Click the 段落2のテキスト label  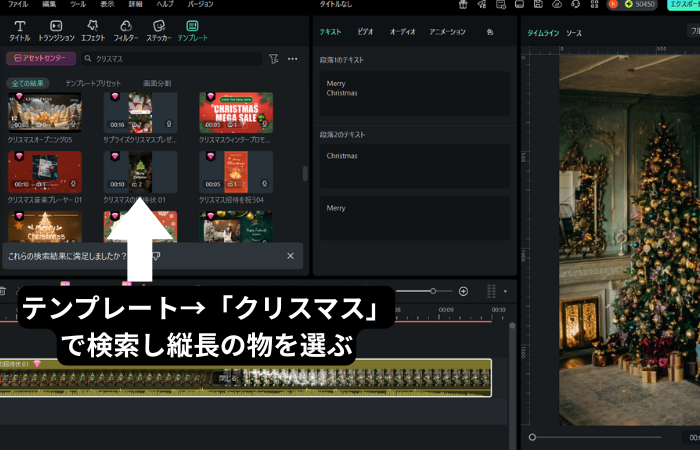coord(342,134)
